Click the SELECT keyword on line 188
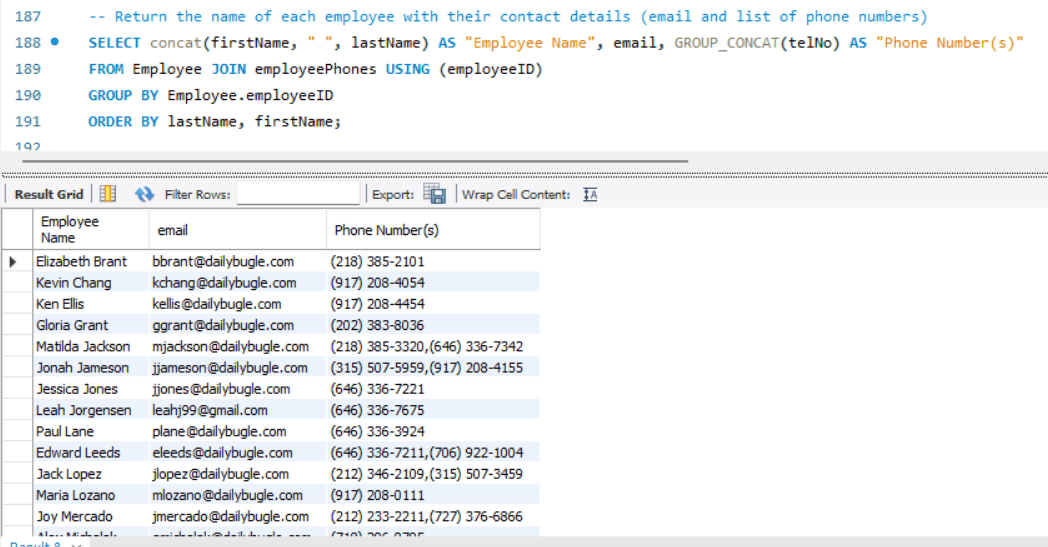Viewport: 1048px width, 547px height. point(114,43)
